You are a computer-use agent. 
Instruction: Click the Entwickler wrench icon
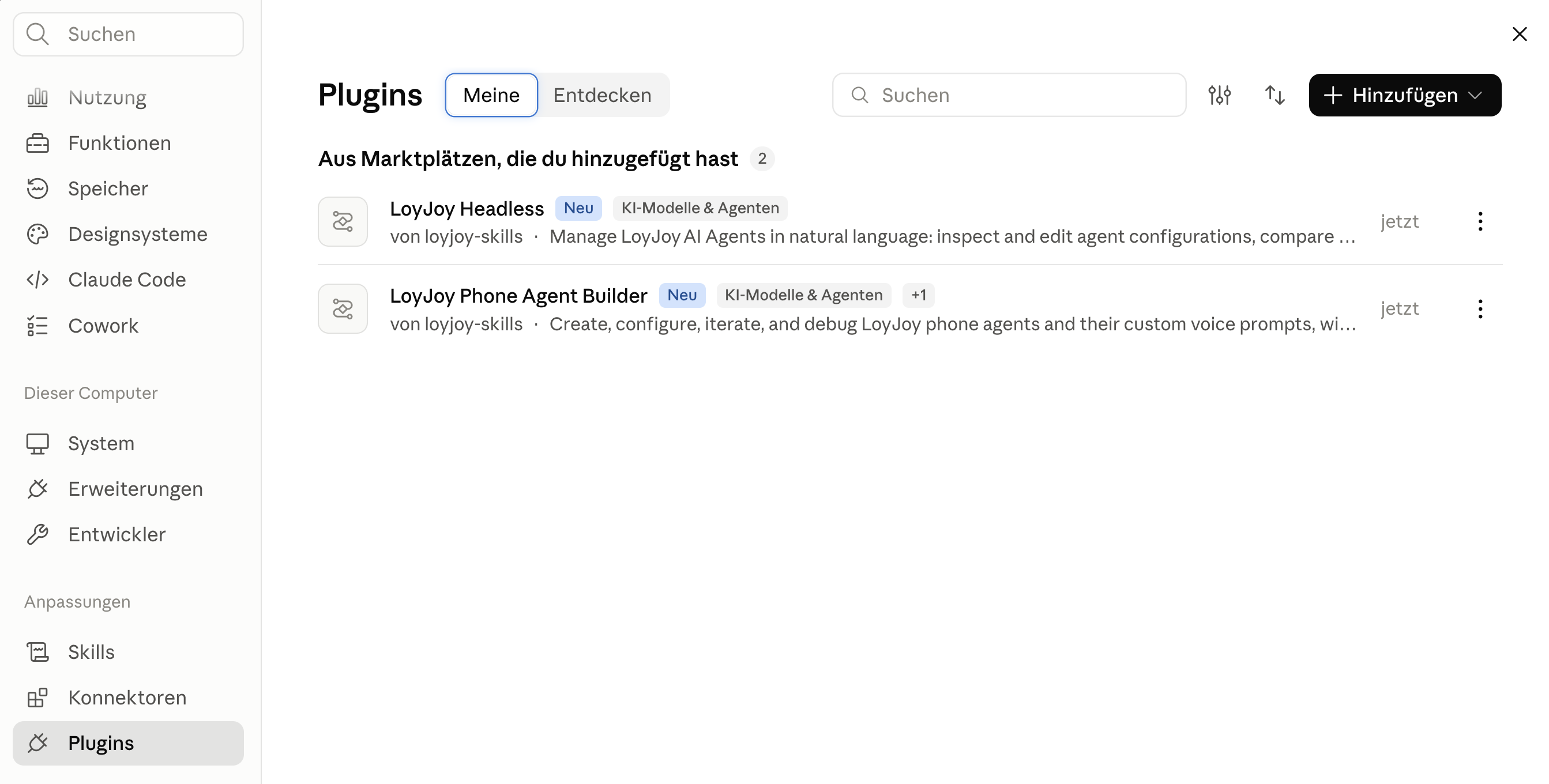[37, 534]
